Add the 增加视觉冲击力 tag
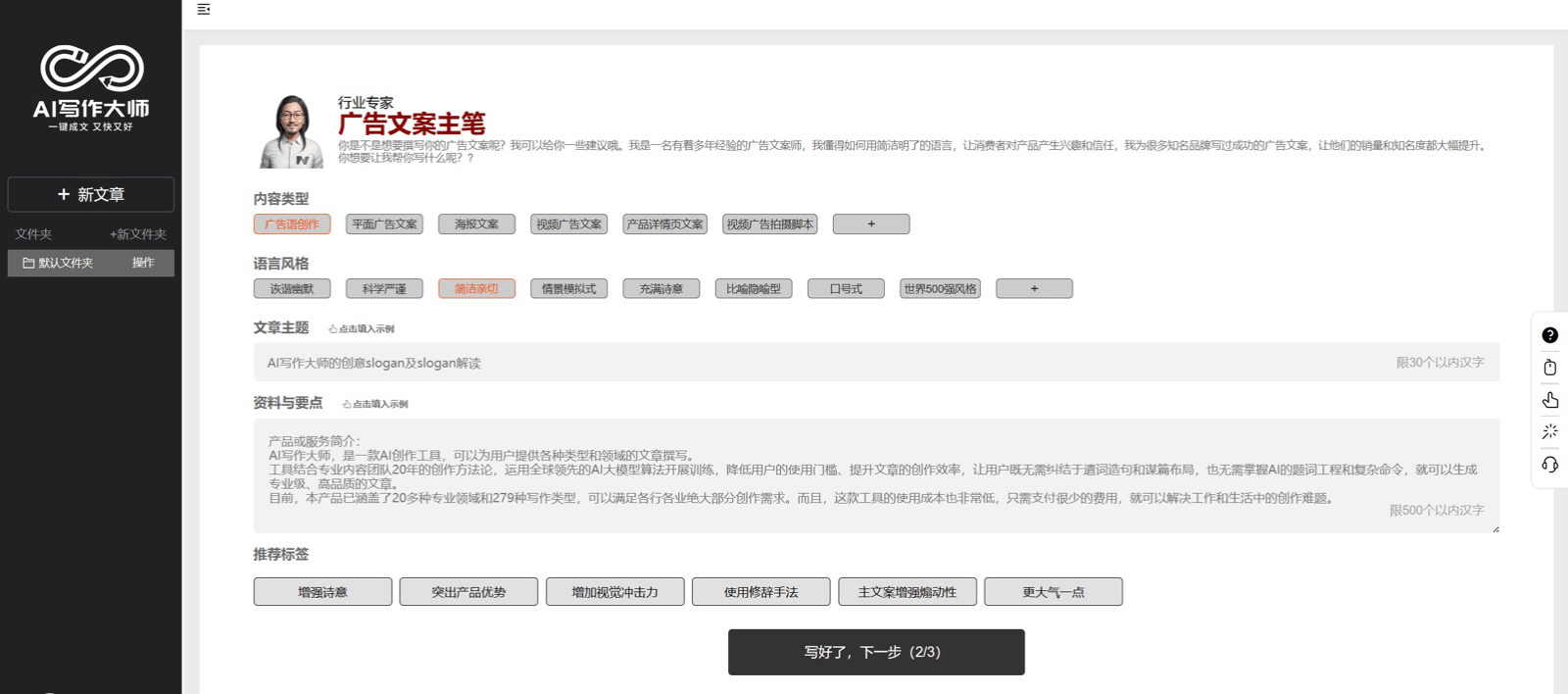Image resolution: width=1568 pixels, height=694 pixels. [614, 592]
